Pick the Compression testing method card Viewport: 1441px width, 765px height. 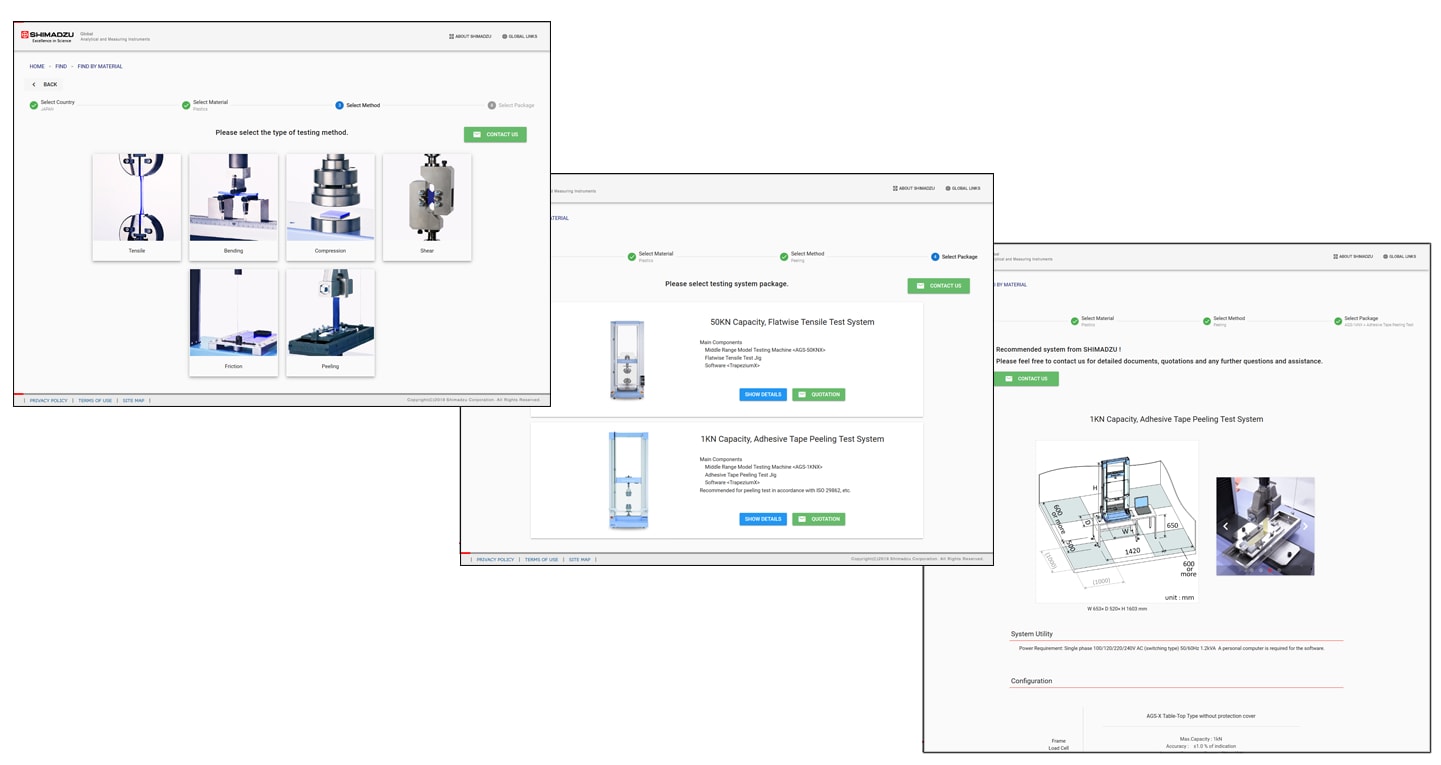pyautogui.click(x=330, y=207)
